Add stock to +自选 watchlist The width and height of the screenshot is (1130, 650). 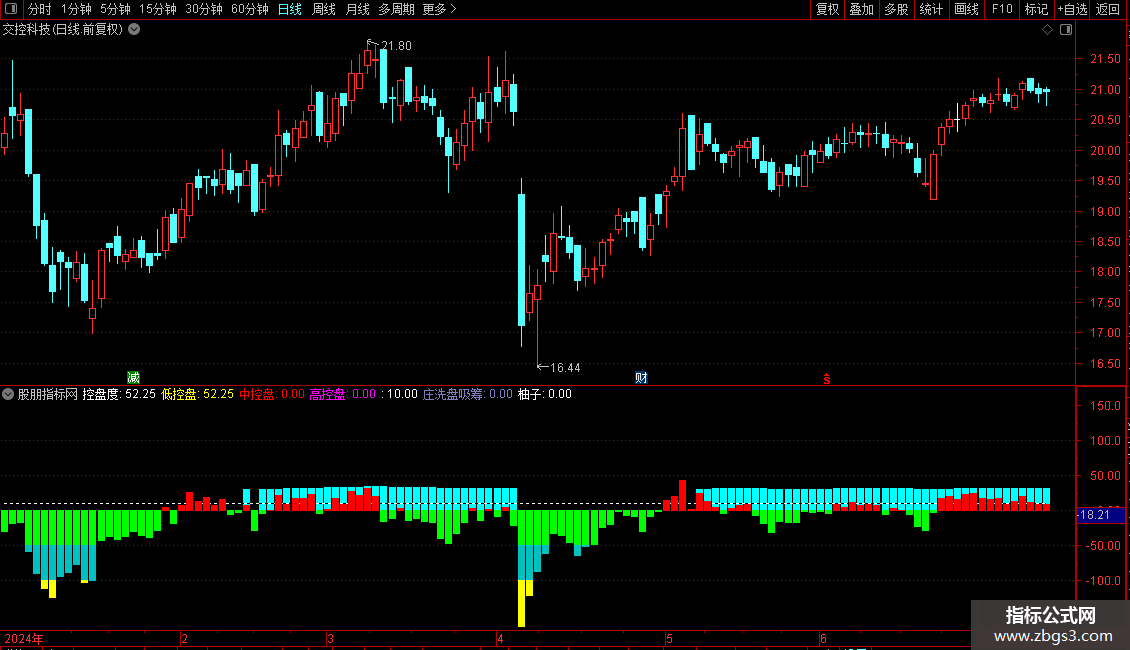[1072, 9]
